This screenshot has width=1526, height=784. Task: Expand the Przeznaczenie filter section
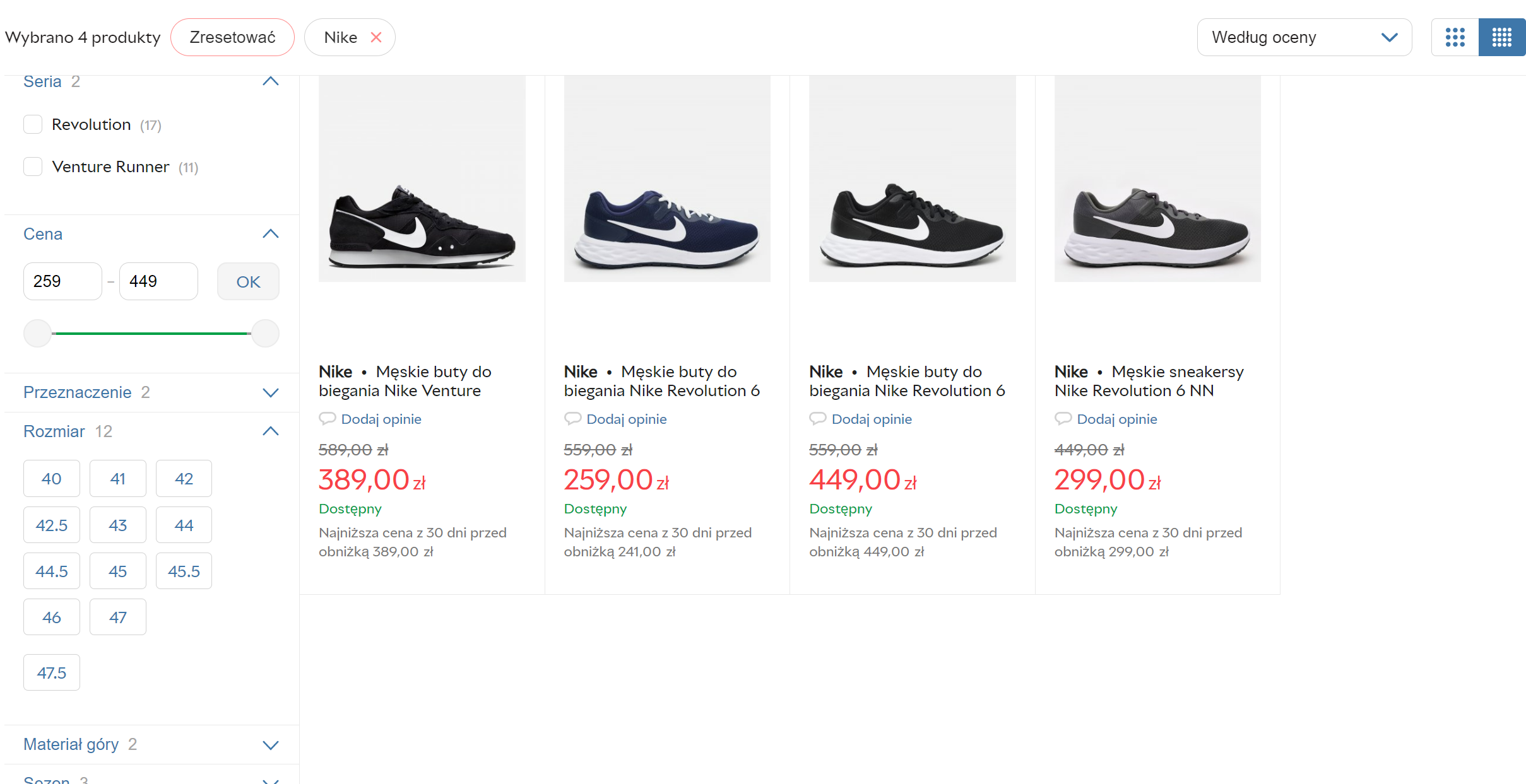270,392
